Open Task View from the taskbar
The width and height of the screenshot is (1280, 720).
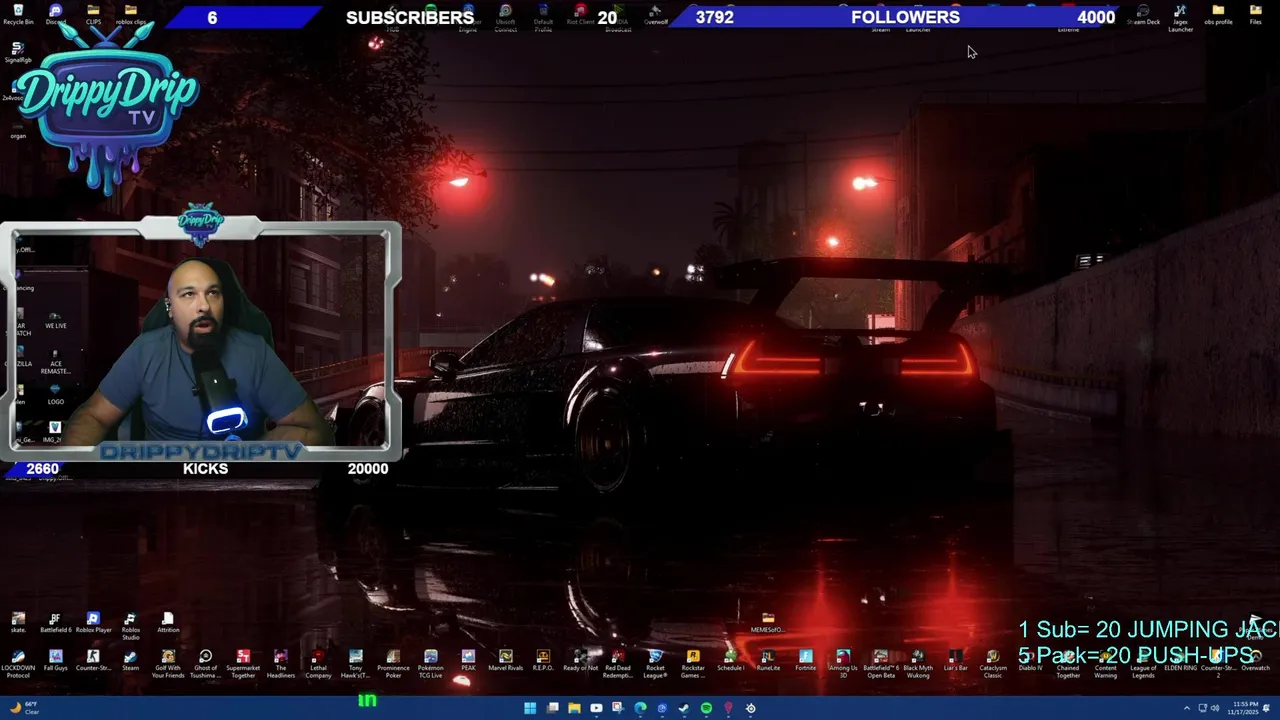(x=552, y=708)
